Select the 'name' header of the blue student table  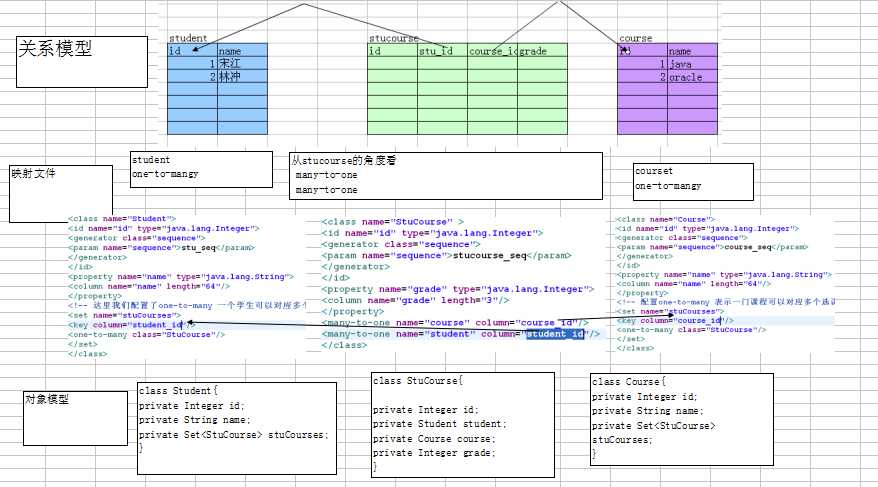coord(242,50)
